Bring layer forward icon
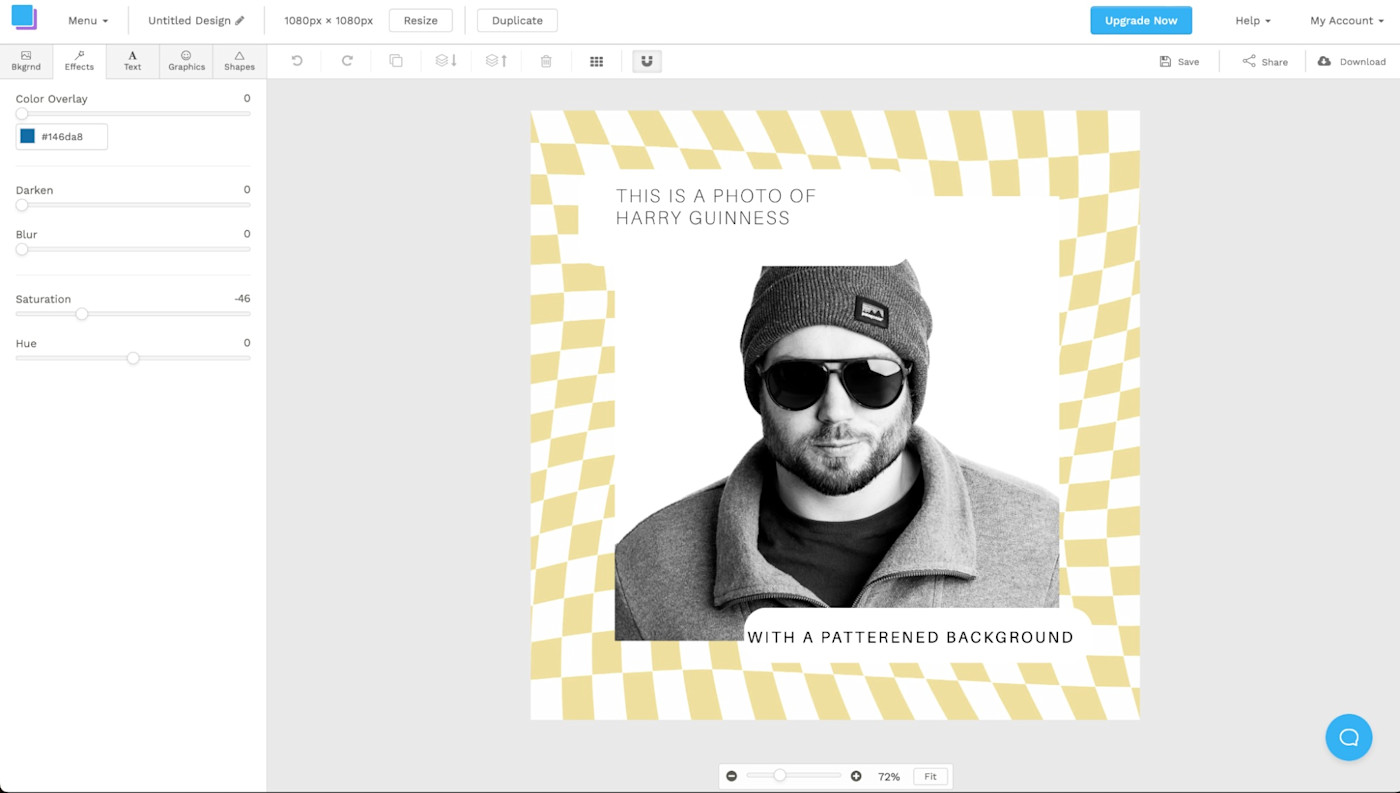This screenshot has width=1400, height=793. pyautogui.click(x=496, y=61)
